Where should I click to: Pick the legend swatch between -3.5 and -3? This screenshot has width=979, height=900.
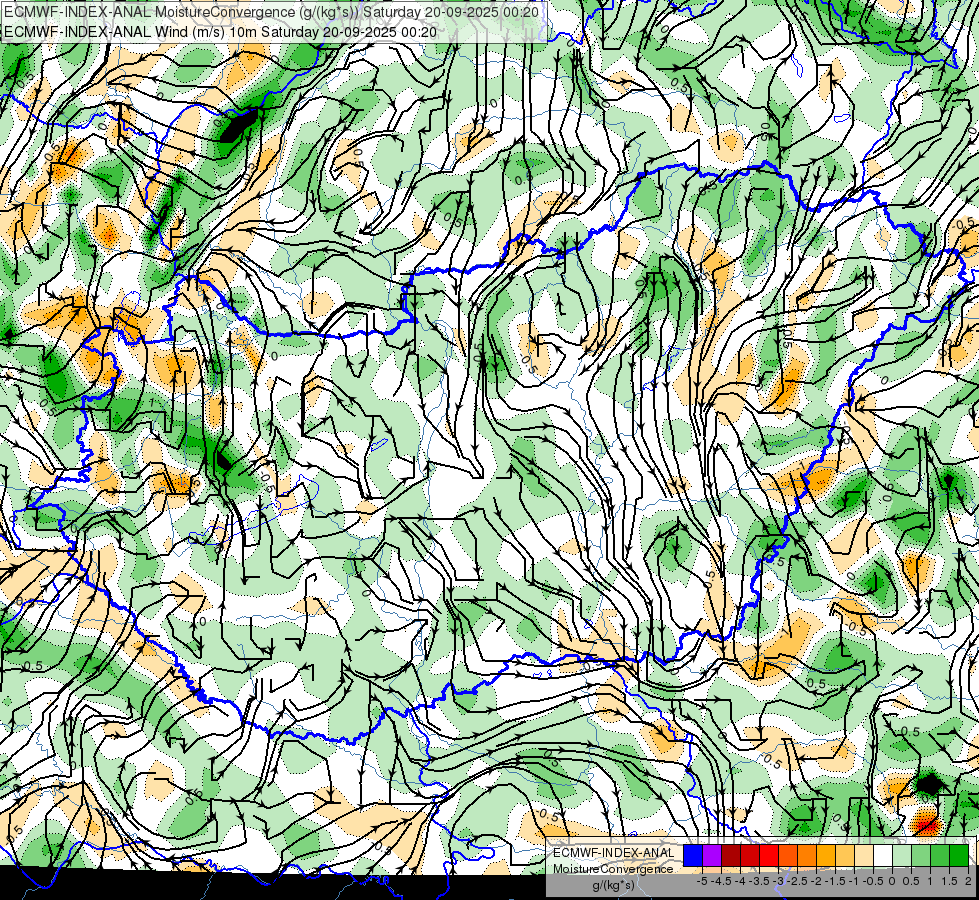coord(769,855)
